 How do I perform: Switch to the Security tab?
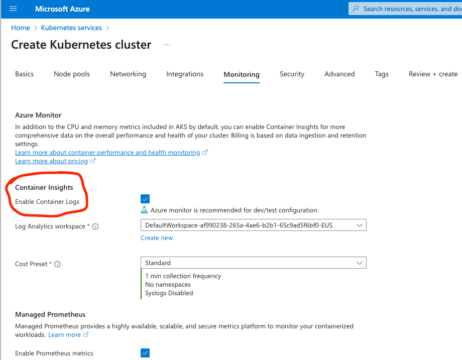click(x=292, y=74)
